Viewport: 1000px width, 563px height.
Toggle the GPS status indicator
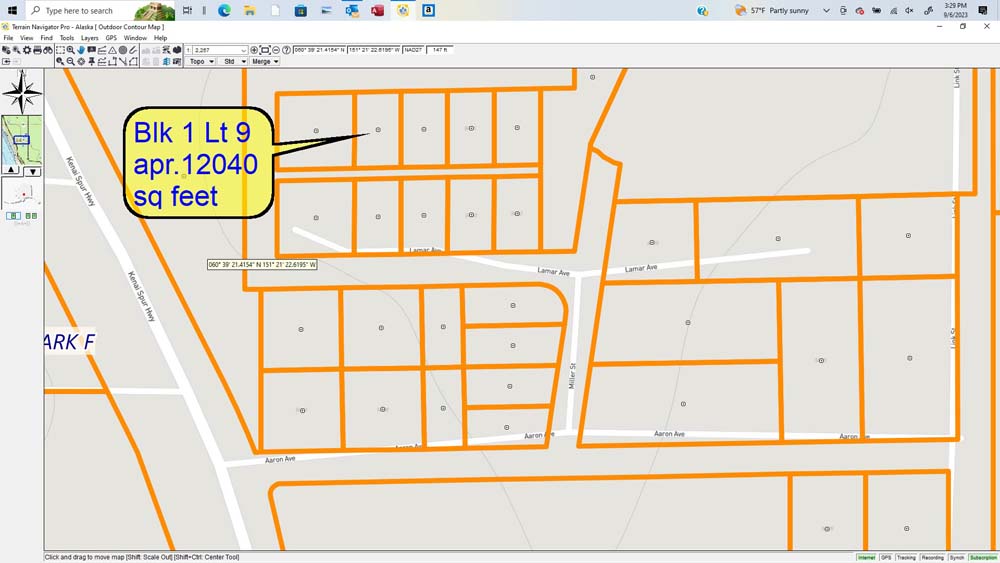click(886, 557)
